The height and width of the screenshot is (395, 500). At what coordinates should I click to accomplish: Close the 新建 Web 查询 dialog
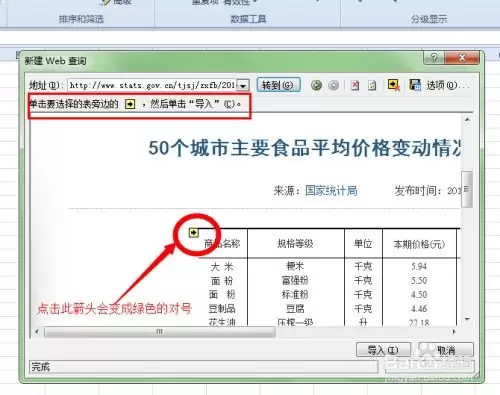click(x=462, y=58)
